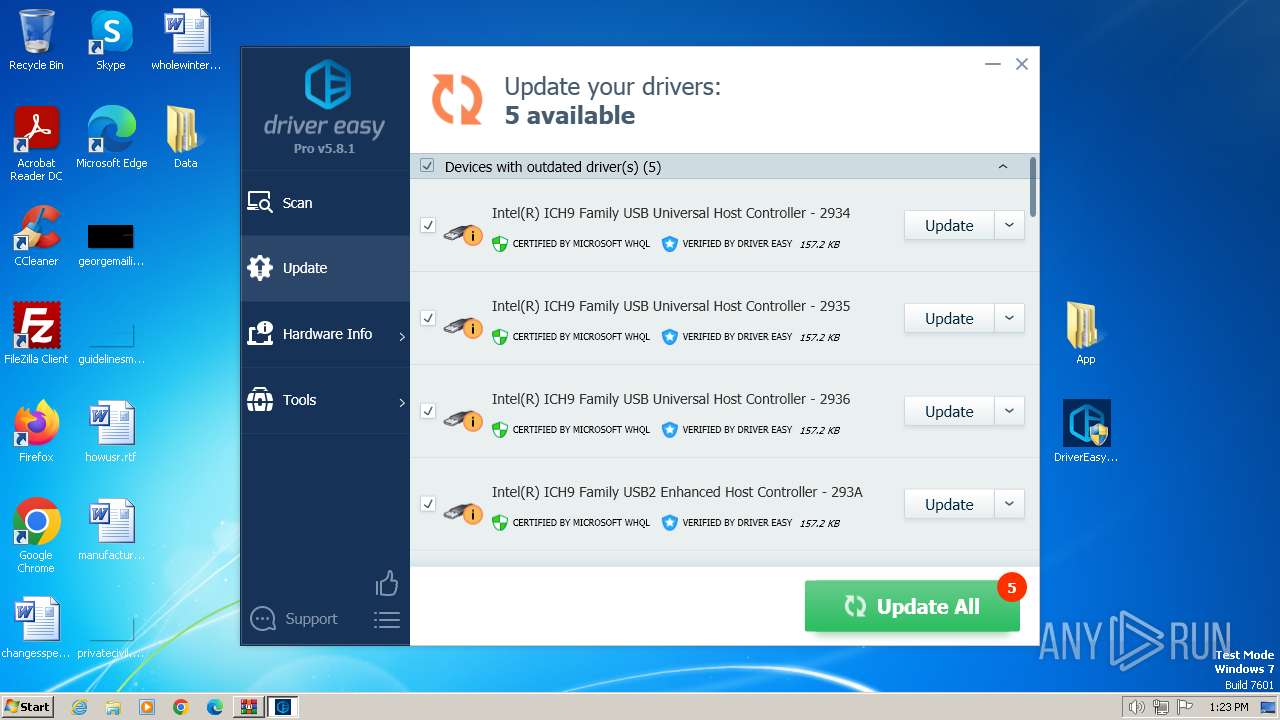Click Update for controller 293A
This screenshot has height=720, width=1280.
point(949,505)
